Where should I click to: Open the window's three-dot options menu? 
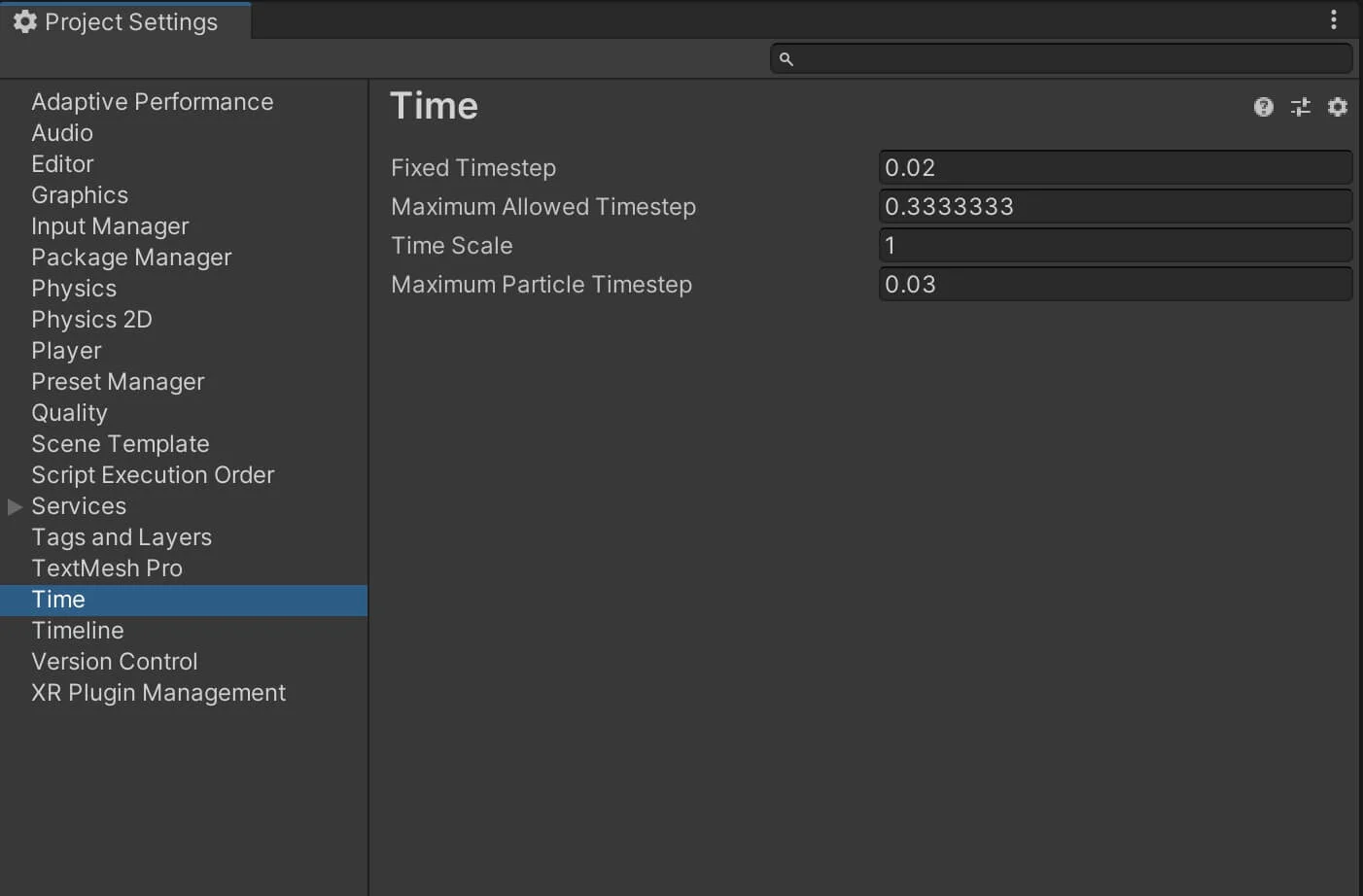[1333, 19]
